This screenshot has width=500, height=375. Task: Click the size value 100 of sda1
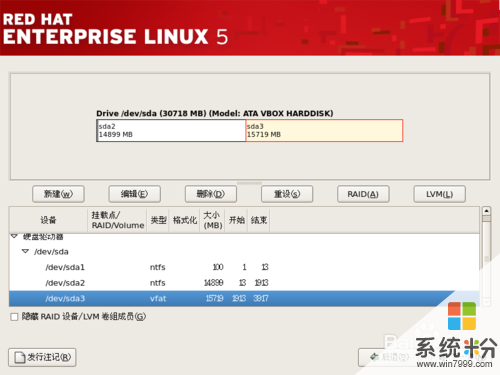point(218,267)
